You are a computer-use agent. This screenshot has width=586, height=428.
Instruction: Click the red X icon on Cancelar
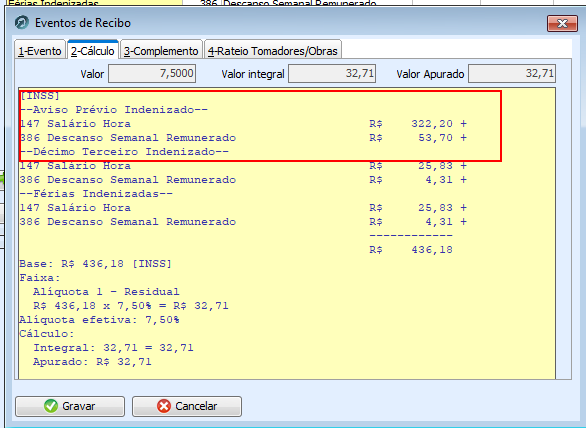point(164,406)
